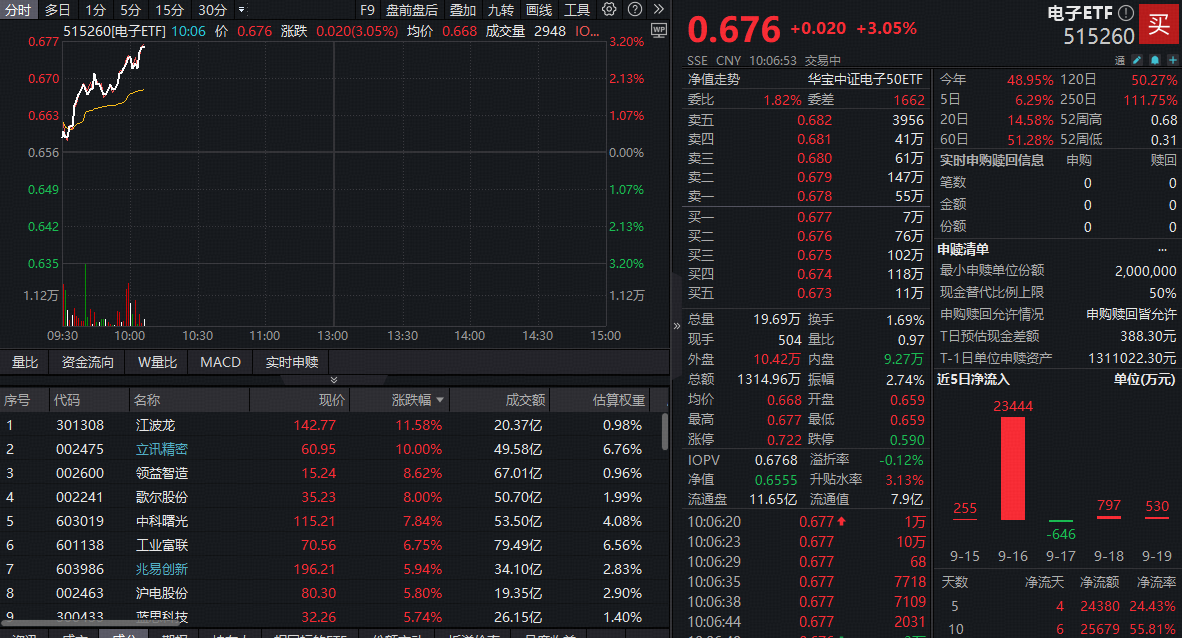This screenshot has width=1182, height=638.
Task: Click the red 买 buy button
Action: [1159, 24]
